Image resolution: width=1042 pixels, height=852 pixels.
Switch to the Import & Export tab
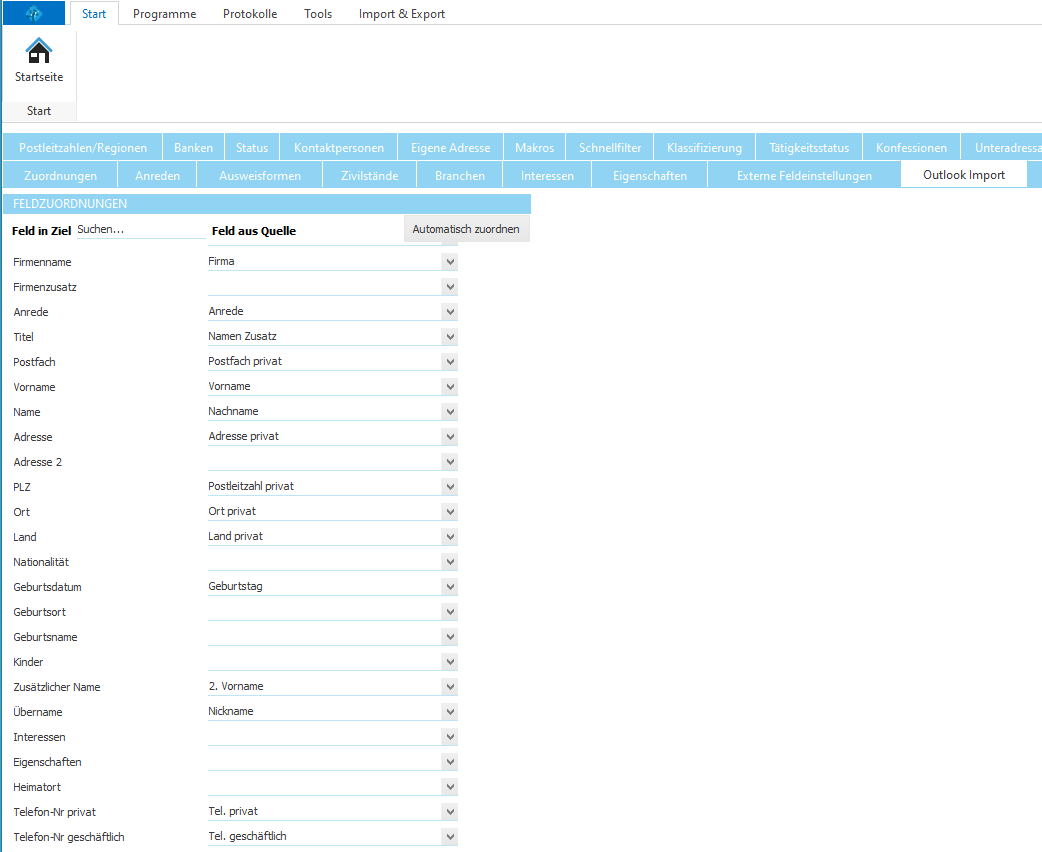pos(402,14)
